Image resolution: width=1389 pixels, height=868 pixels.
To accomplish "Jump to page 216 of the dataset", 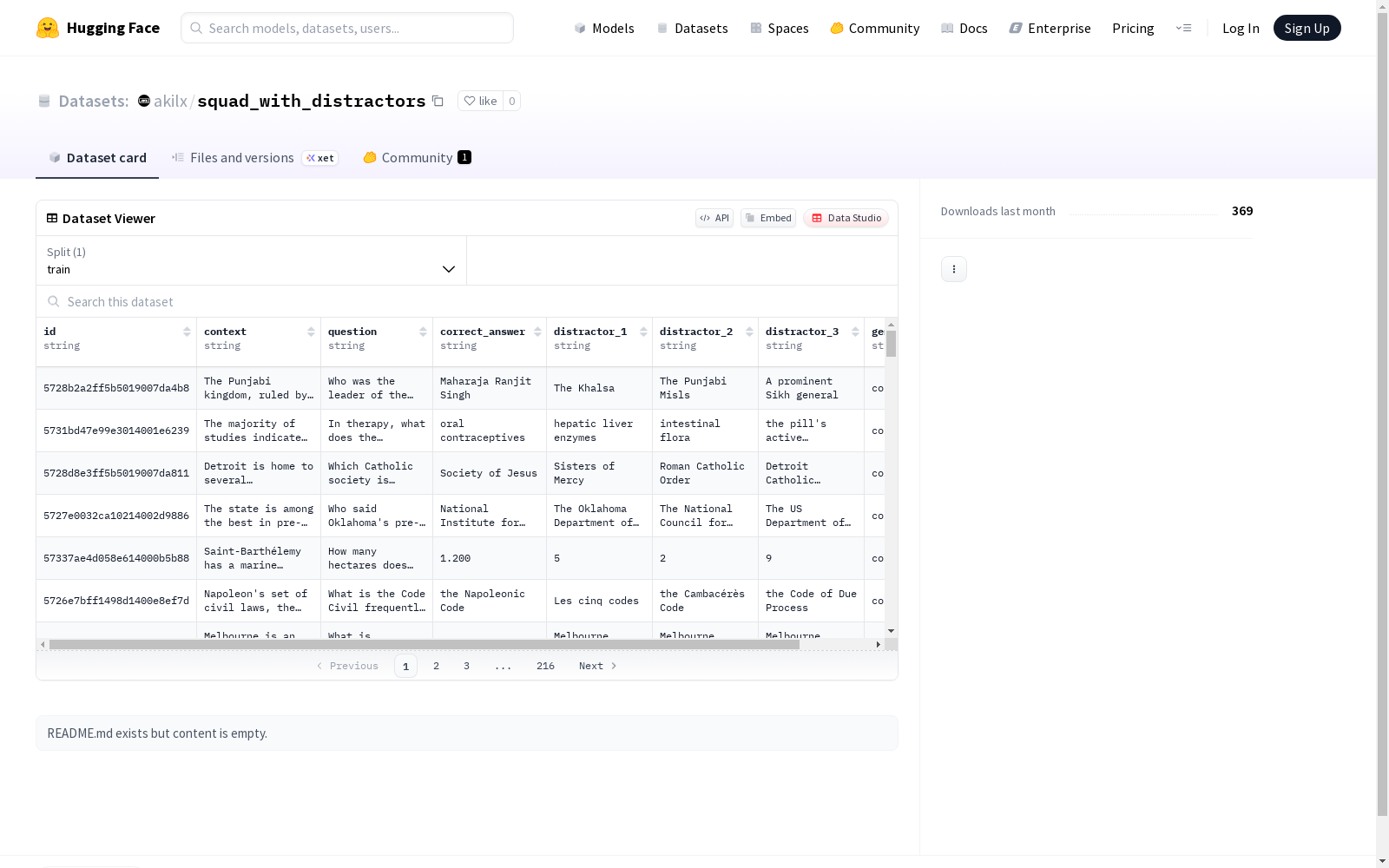I will point(545,666).
